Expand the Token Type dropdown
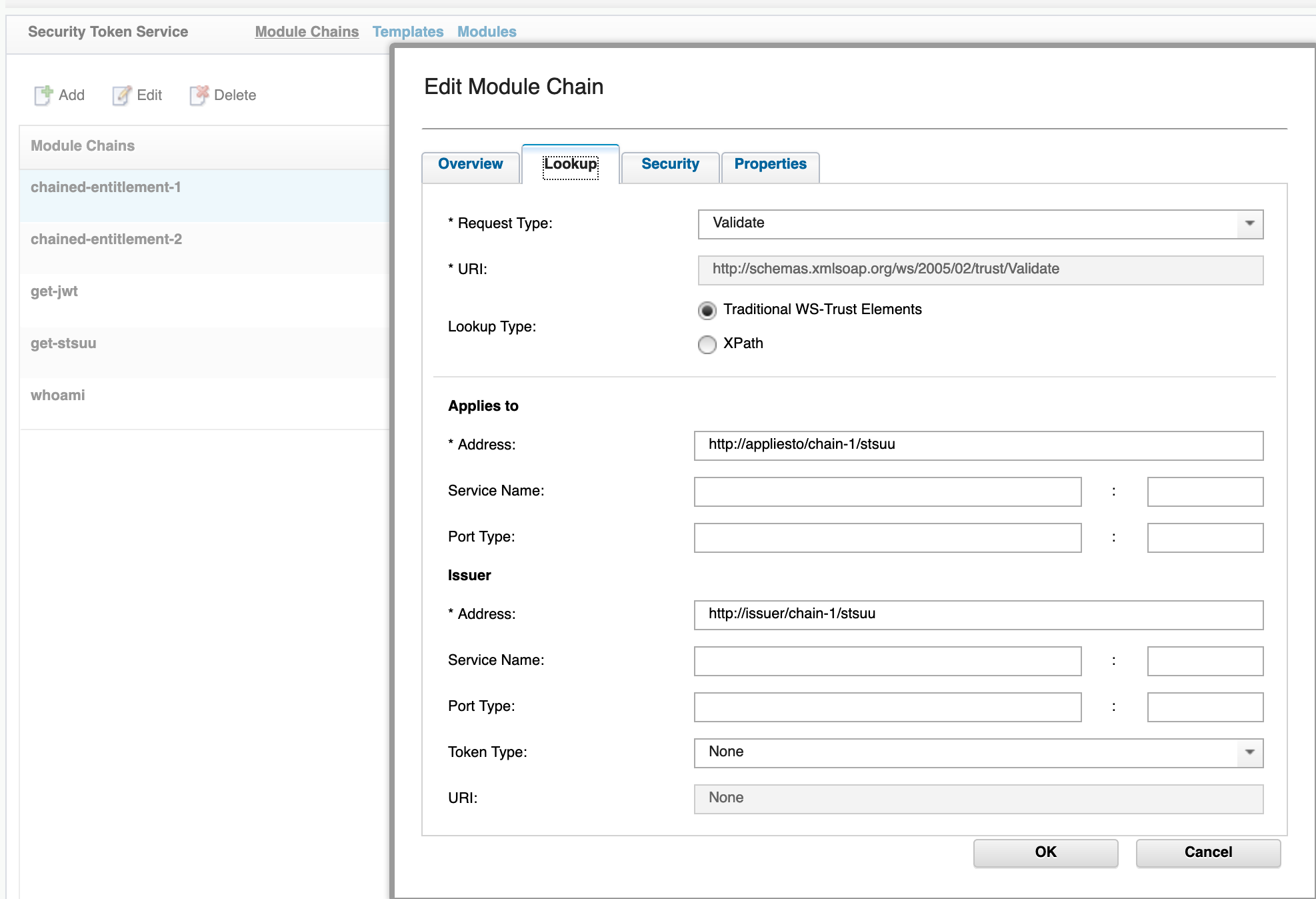 click(1249, 752)
